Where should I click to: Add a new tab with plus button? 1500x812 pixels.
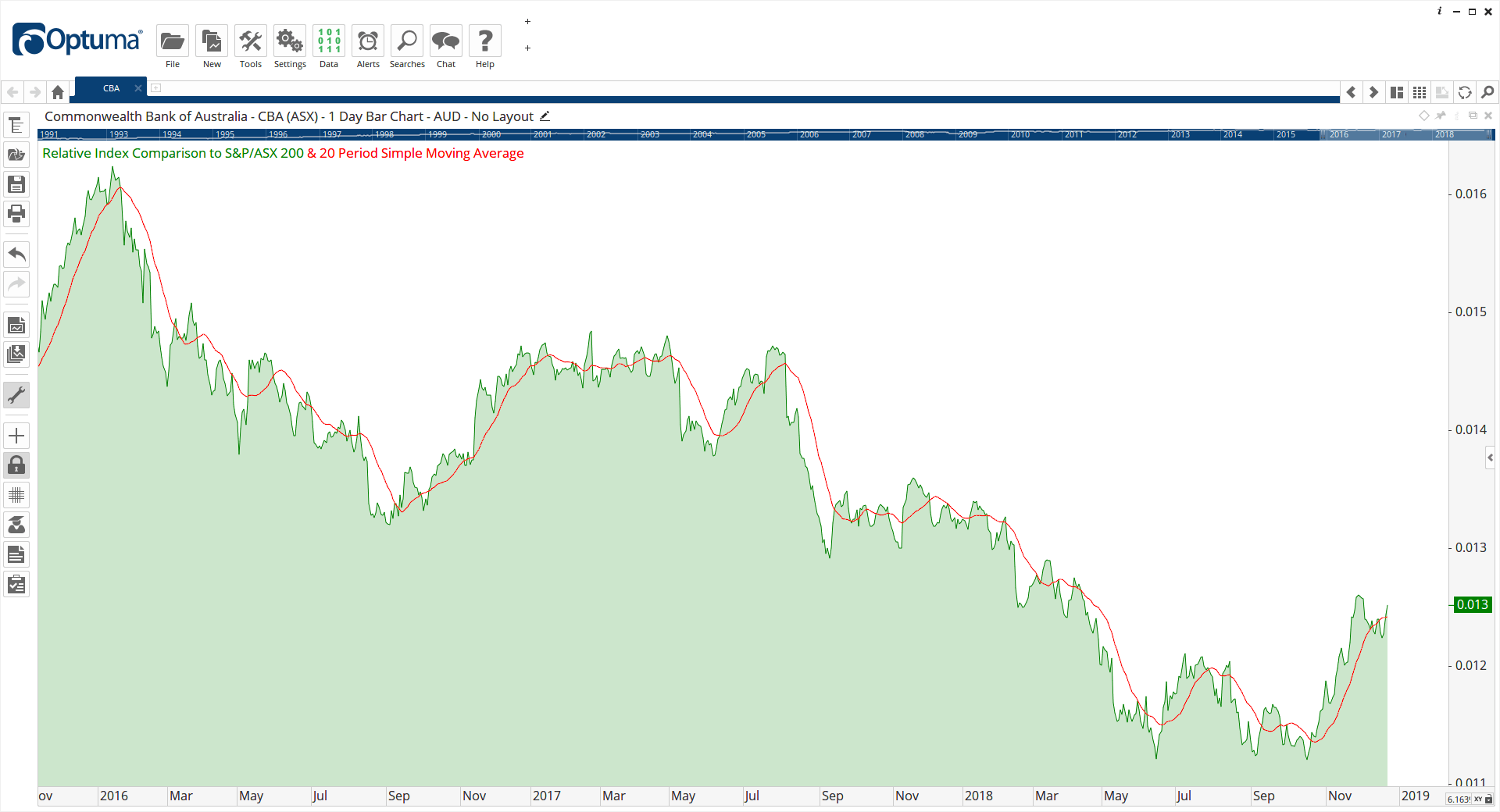(156, 88)
